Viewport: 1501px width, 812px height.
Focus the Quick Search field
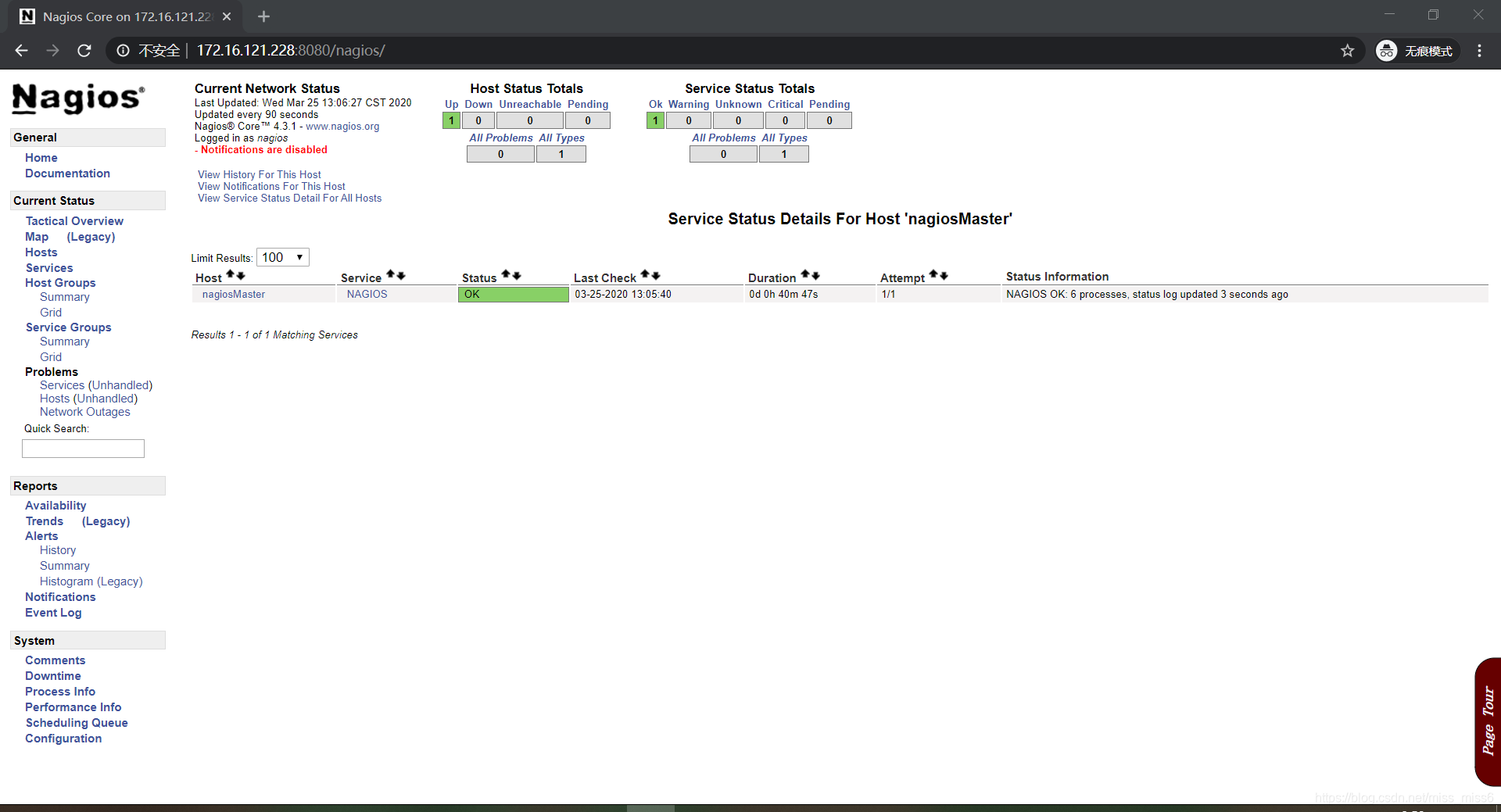click(x=83, y=449)
